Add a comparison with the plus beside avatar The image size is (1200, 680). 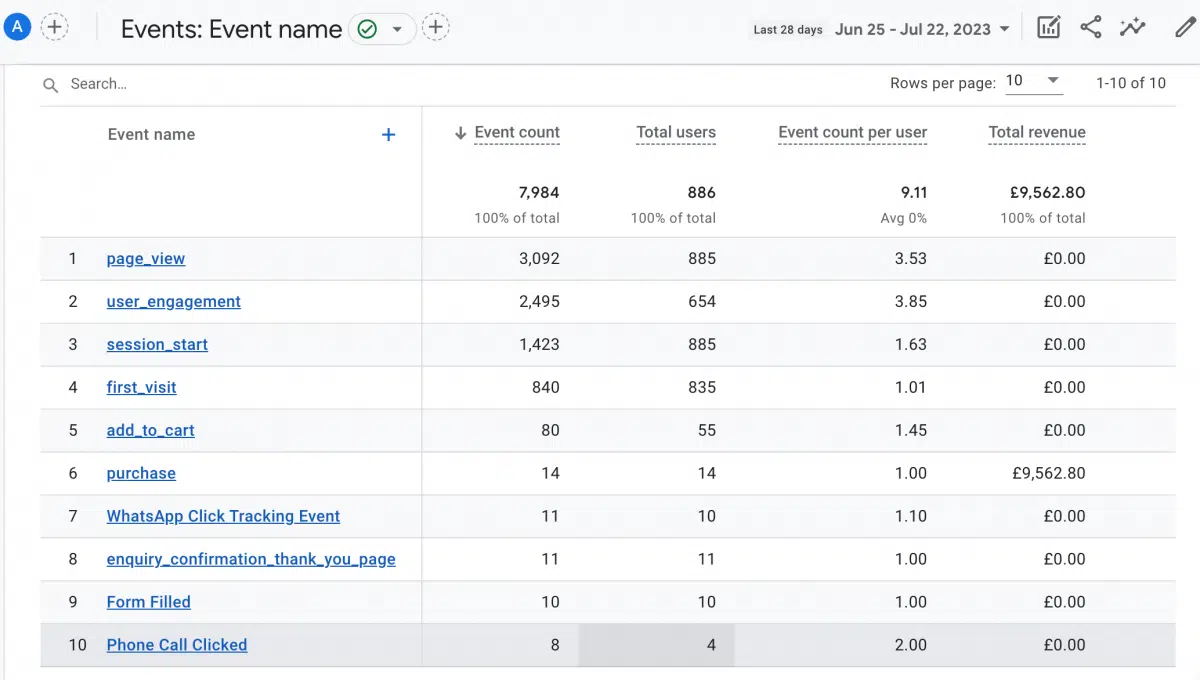pyautogui.click(x=54, y=28)
